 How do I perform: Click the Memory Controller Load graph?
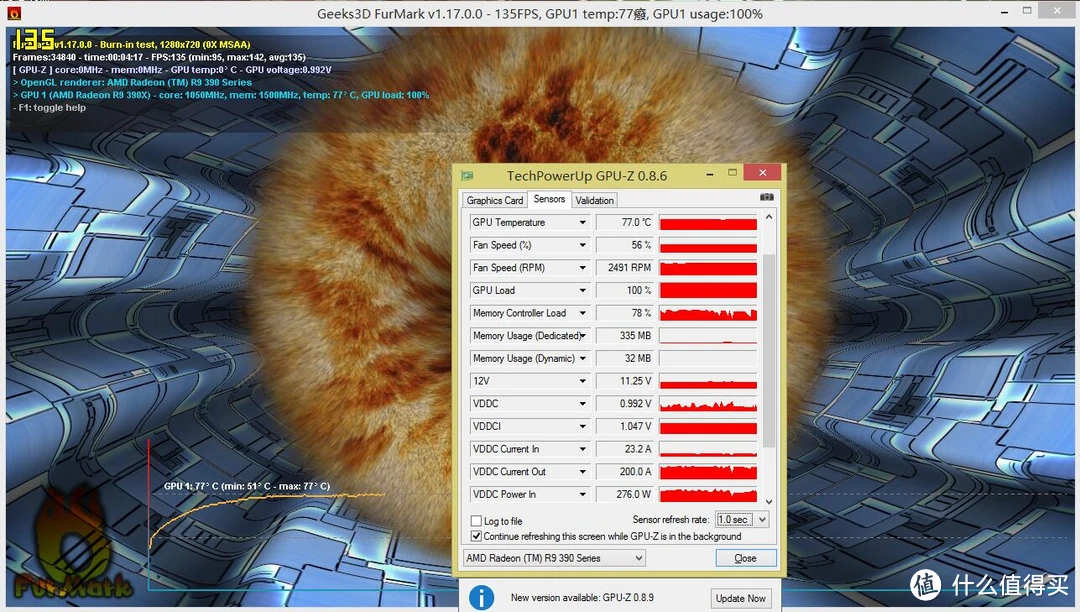708,313
